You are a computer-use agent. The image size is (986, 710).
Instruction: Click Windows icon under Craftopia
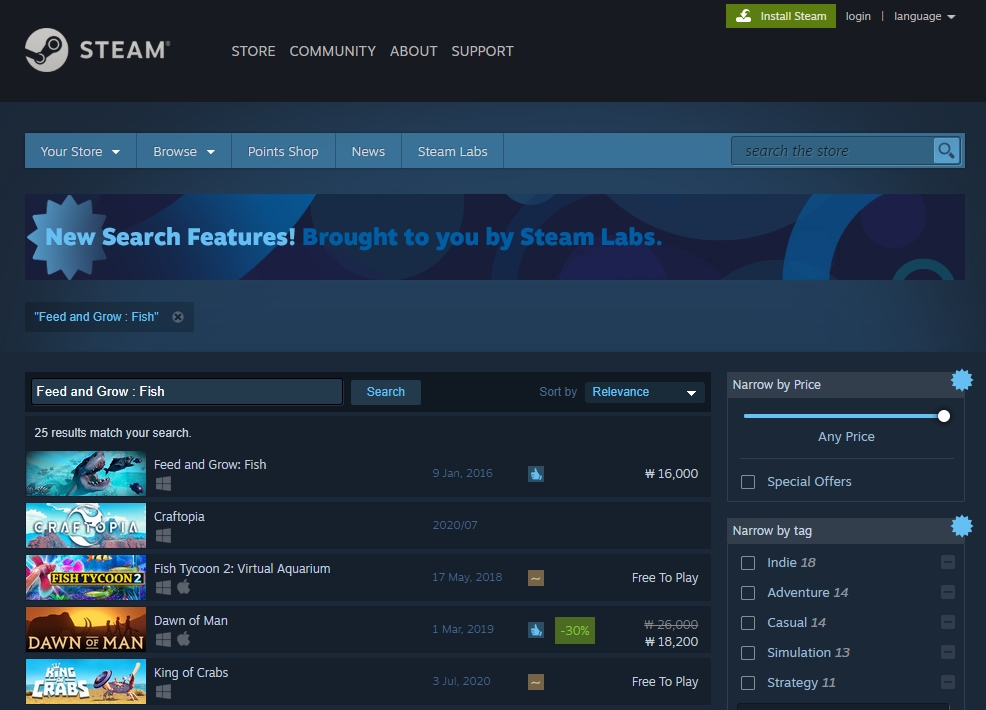[163, 535]
